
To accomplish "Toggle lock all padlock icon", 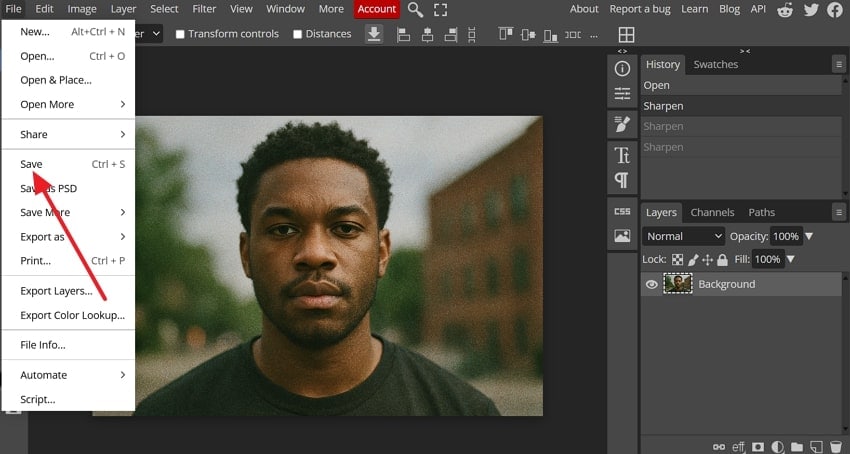I will (722, 260).
